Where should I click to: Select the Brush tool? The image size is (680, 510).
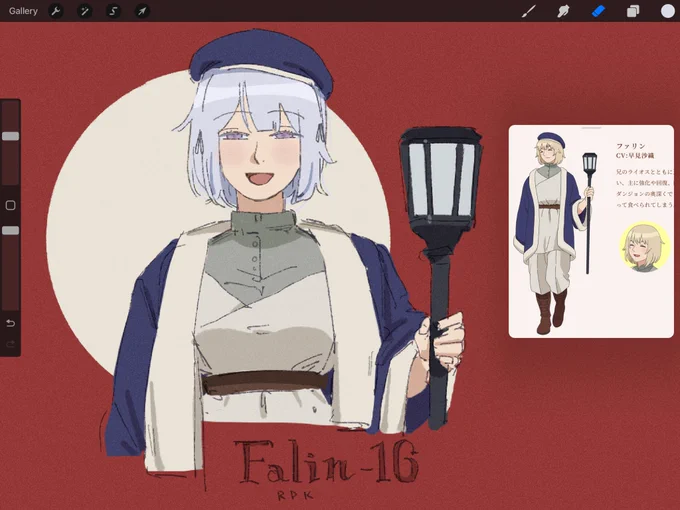tap(528, 11)
